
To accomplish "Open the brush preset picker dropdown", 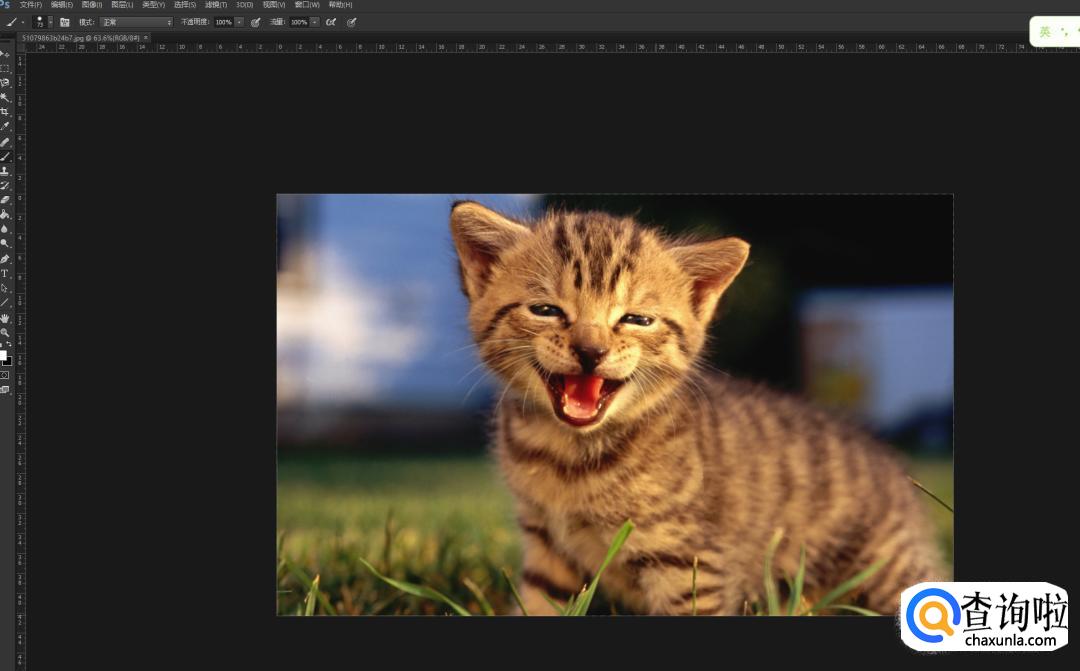I will (x=50, y=22).
